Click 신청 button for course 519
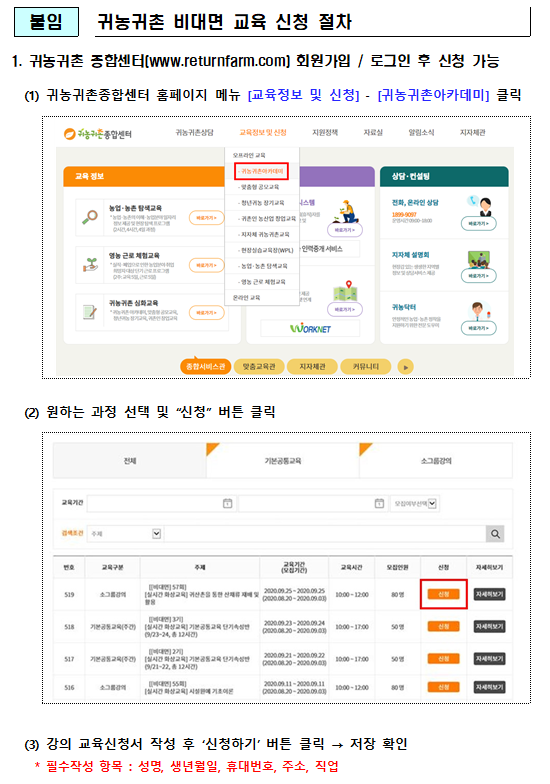550x784 pixels. (444, 594)
